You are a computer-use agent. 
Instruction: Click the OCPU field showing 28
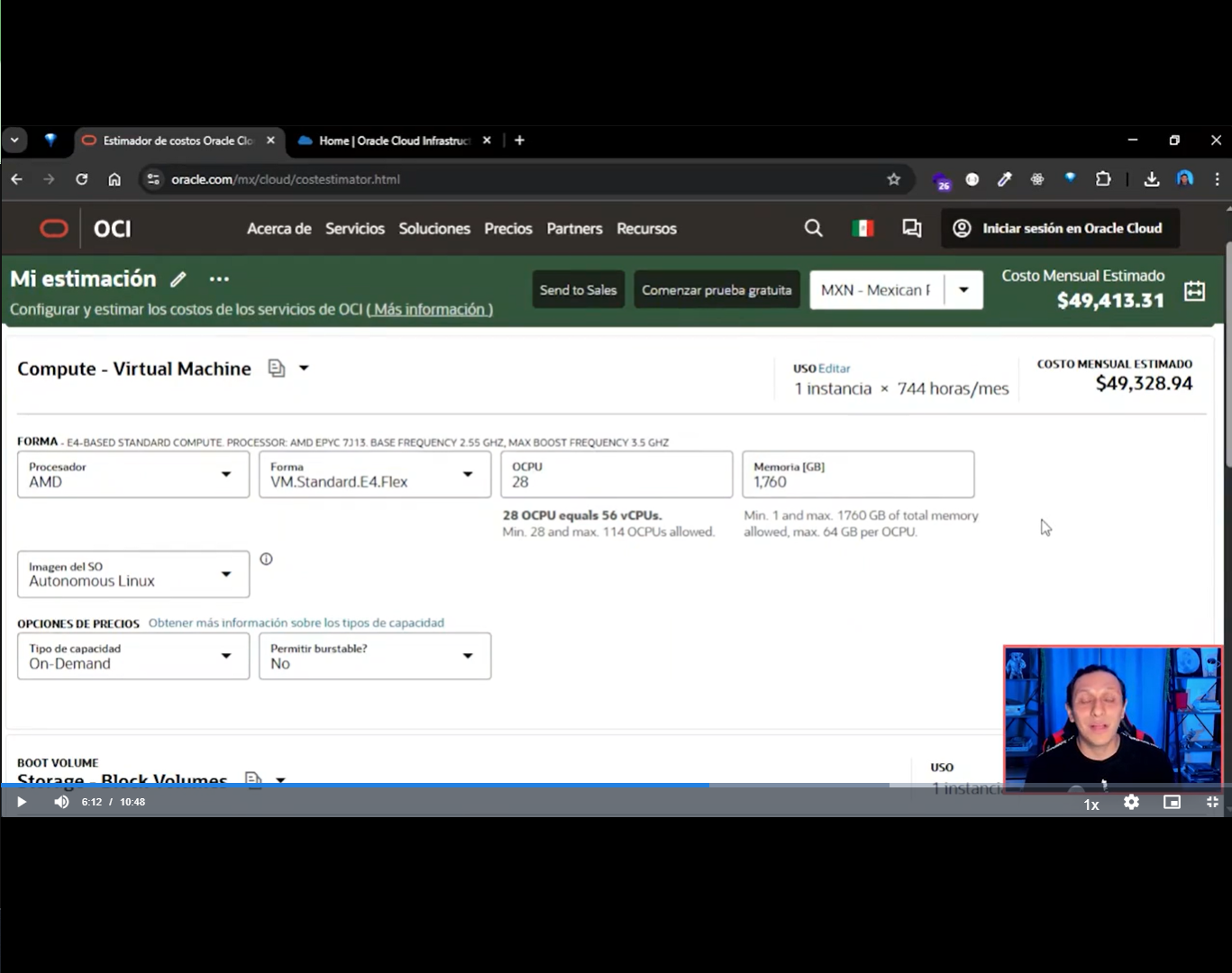(x=616, y=475)
